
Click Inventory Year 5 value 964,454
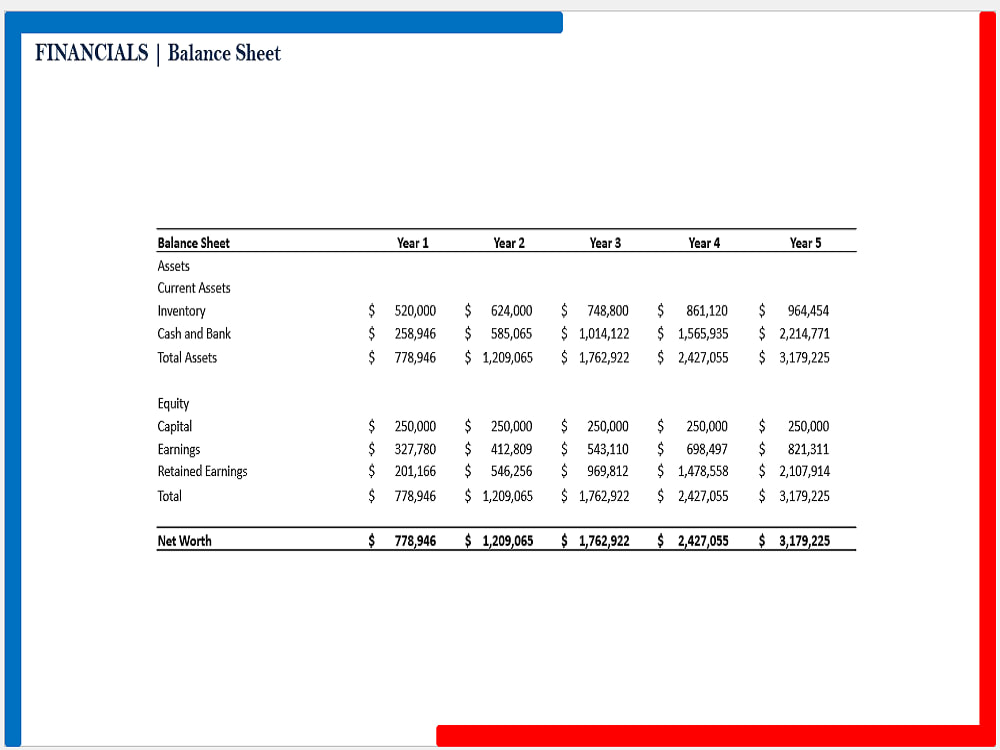point(808,311)
